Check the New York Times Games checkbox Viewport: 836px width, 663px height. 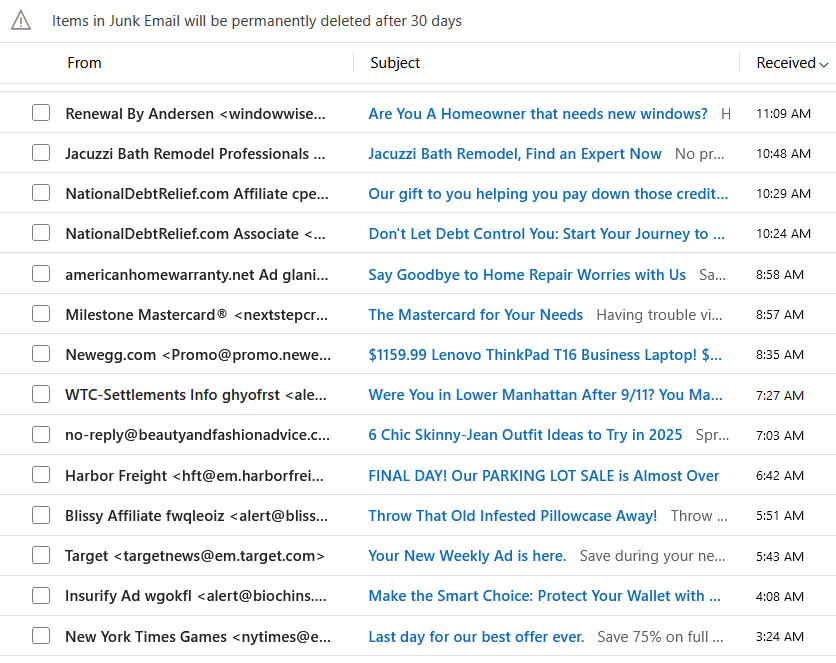[41, 636]
